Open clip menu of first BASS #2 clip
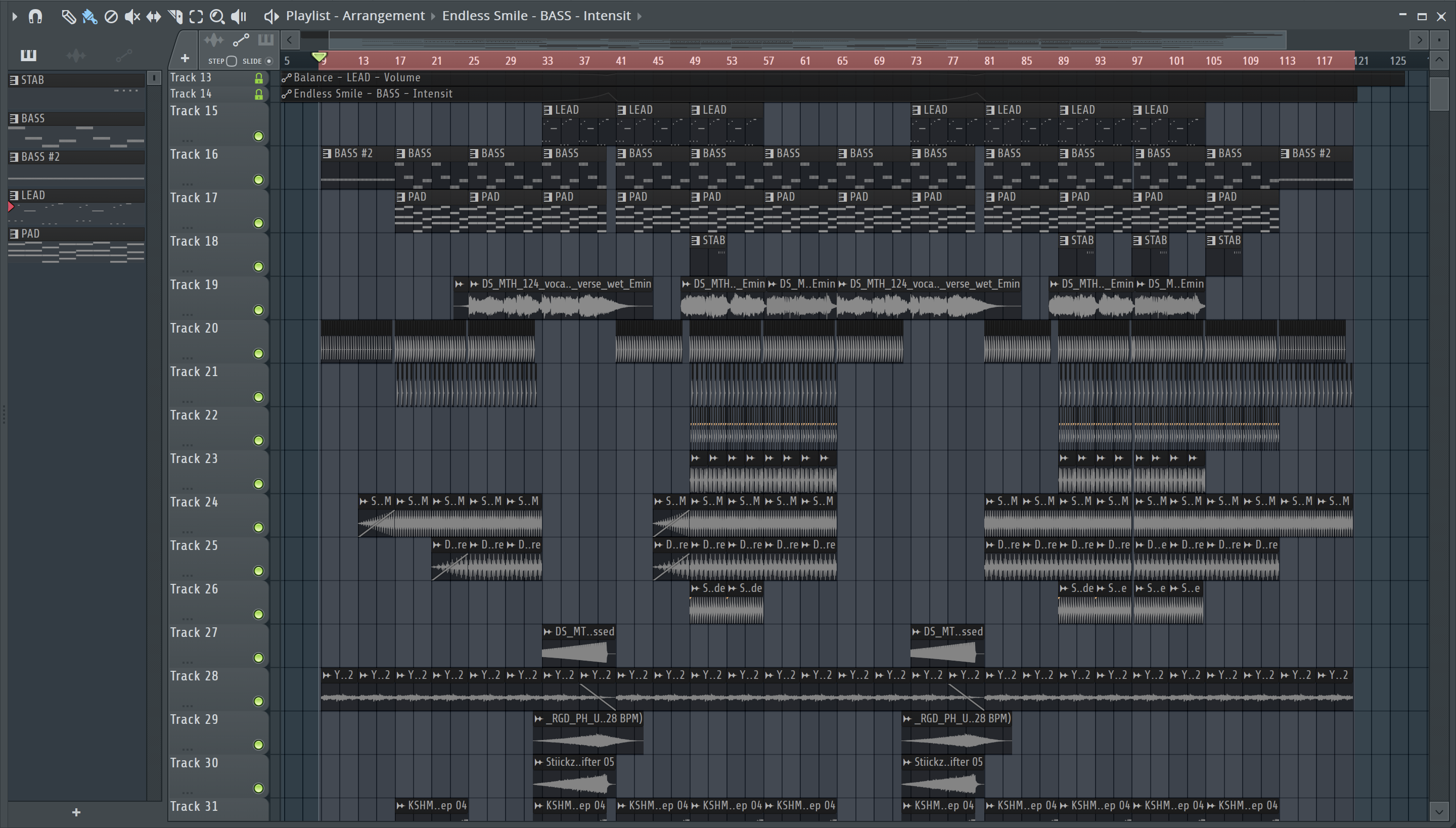The height and width of the screenshot is (828, 1456). (327, 154)
